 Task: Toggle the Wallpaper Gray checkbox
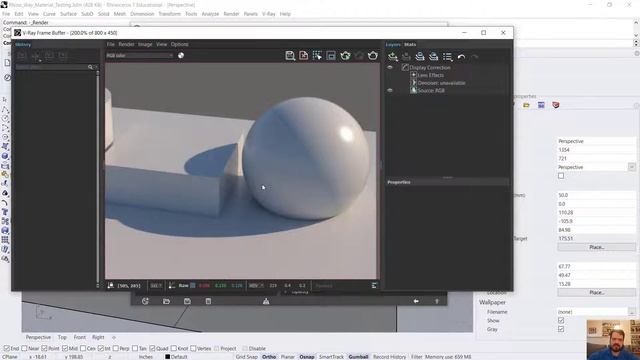pyautogui.click(x=561, y=329)
